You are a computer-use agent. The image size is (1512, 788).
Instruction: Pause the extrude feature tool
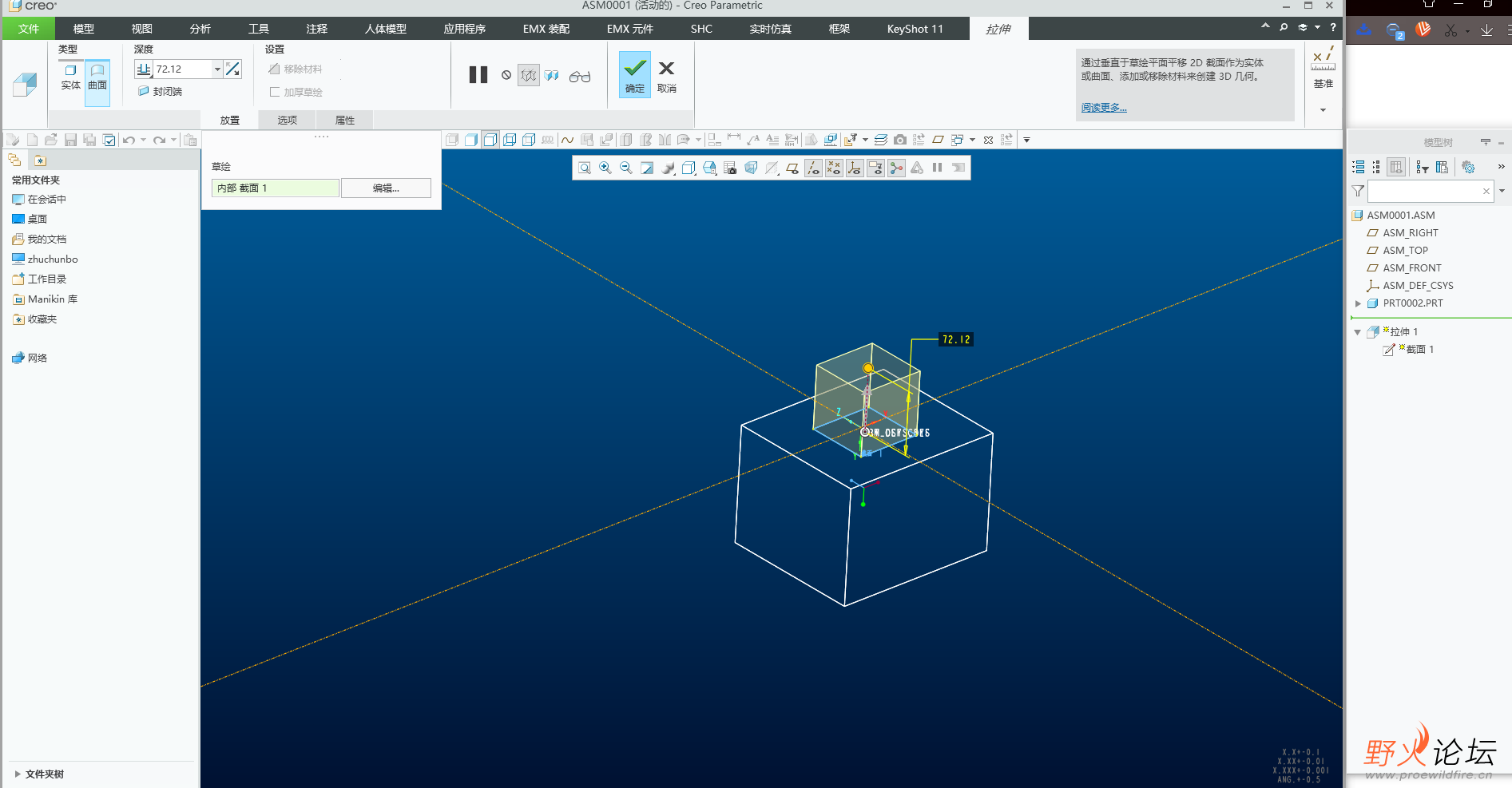(x=478, y=75)
